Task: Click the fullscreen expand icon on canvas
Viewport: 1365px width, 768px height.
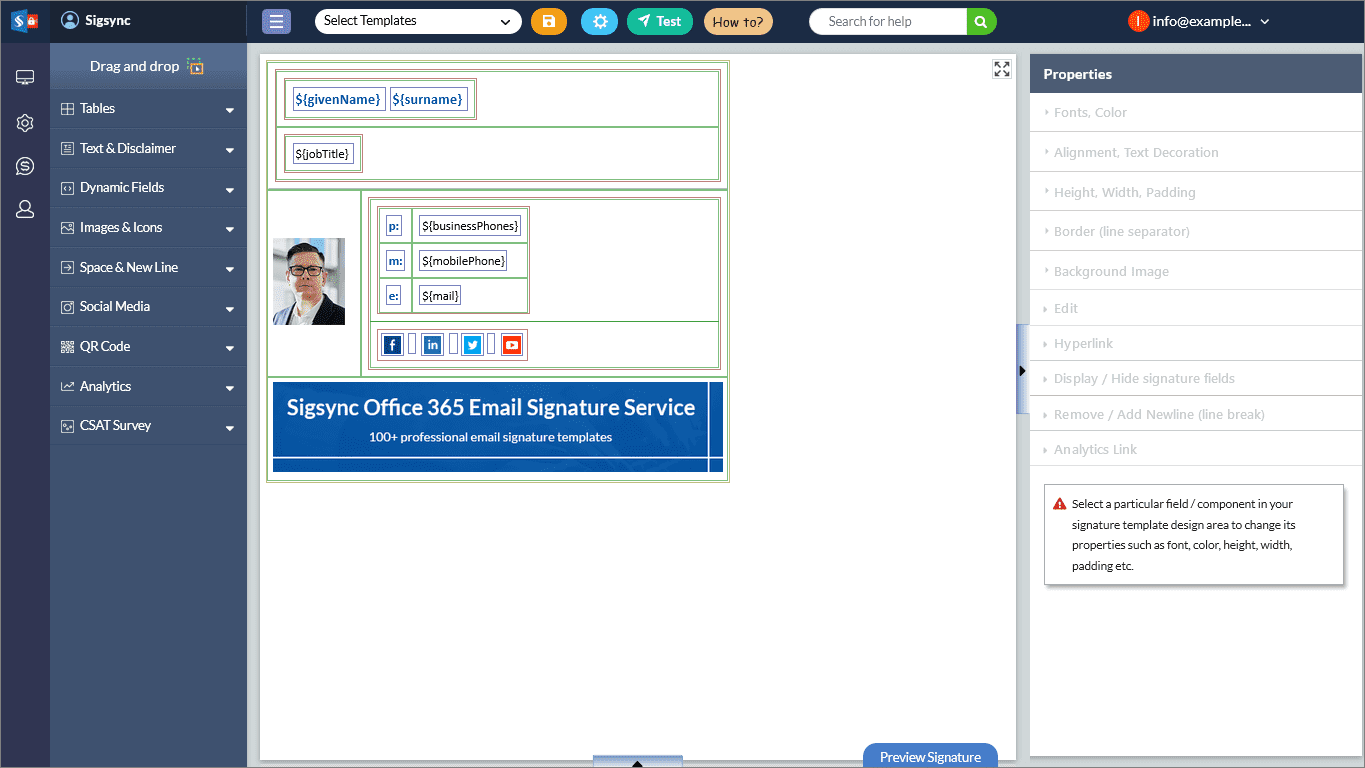Action: [x=1001, y=69]
